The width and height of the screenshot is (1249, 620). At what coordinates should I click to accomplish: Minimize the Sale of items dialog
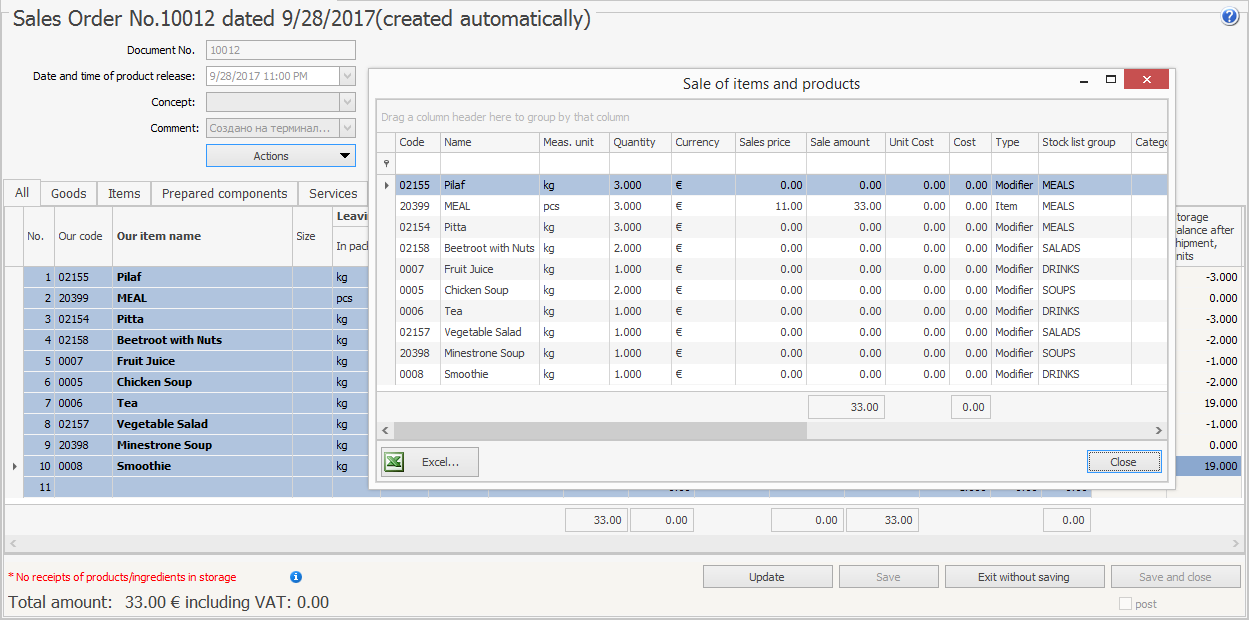pyautogui.click(x=1082, y=80)
